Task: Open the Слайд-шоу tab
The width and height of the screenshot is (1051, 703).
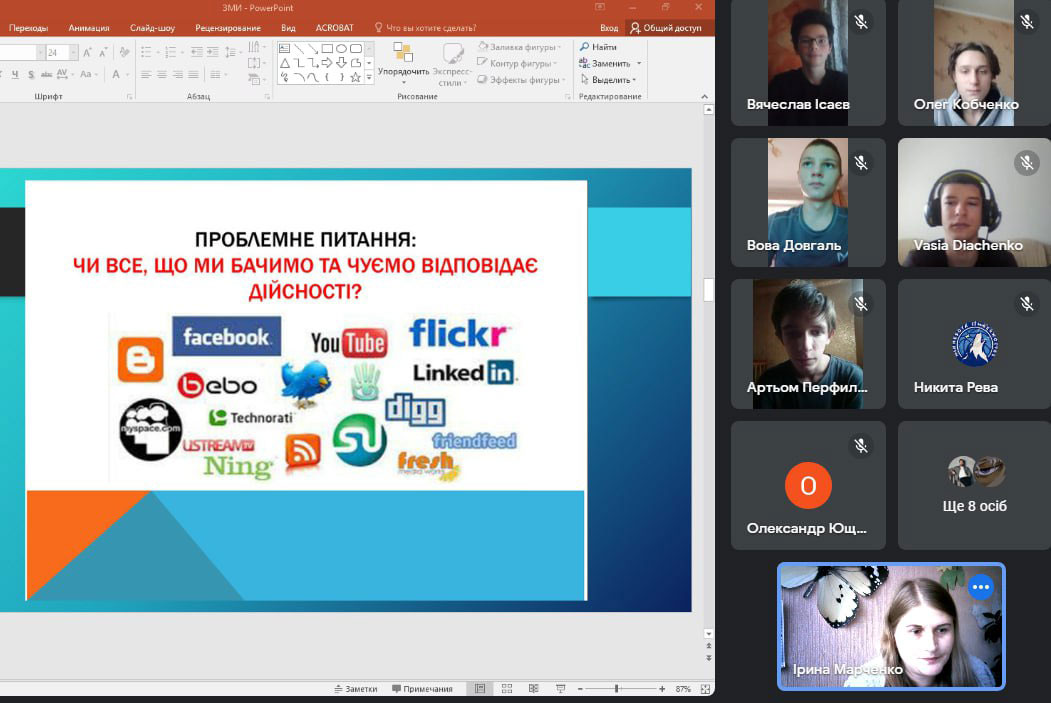Action: 152,27
